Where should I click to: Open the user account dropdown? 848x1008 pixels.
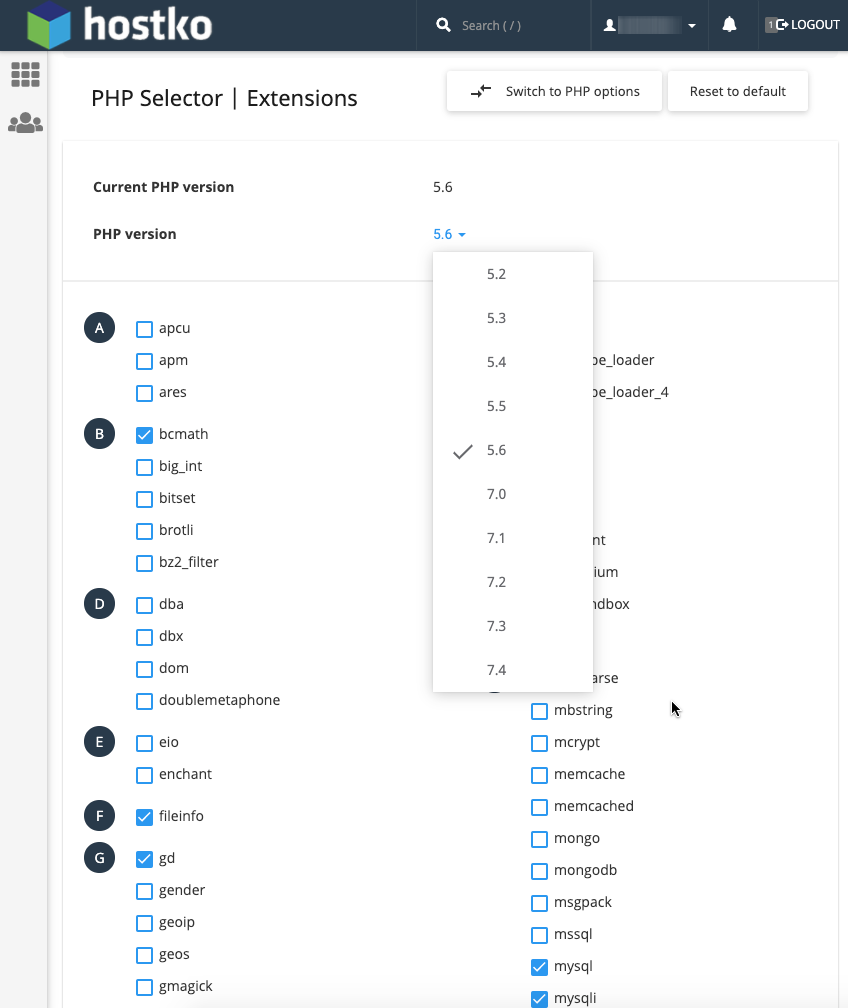650,25
